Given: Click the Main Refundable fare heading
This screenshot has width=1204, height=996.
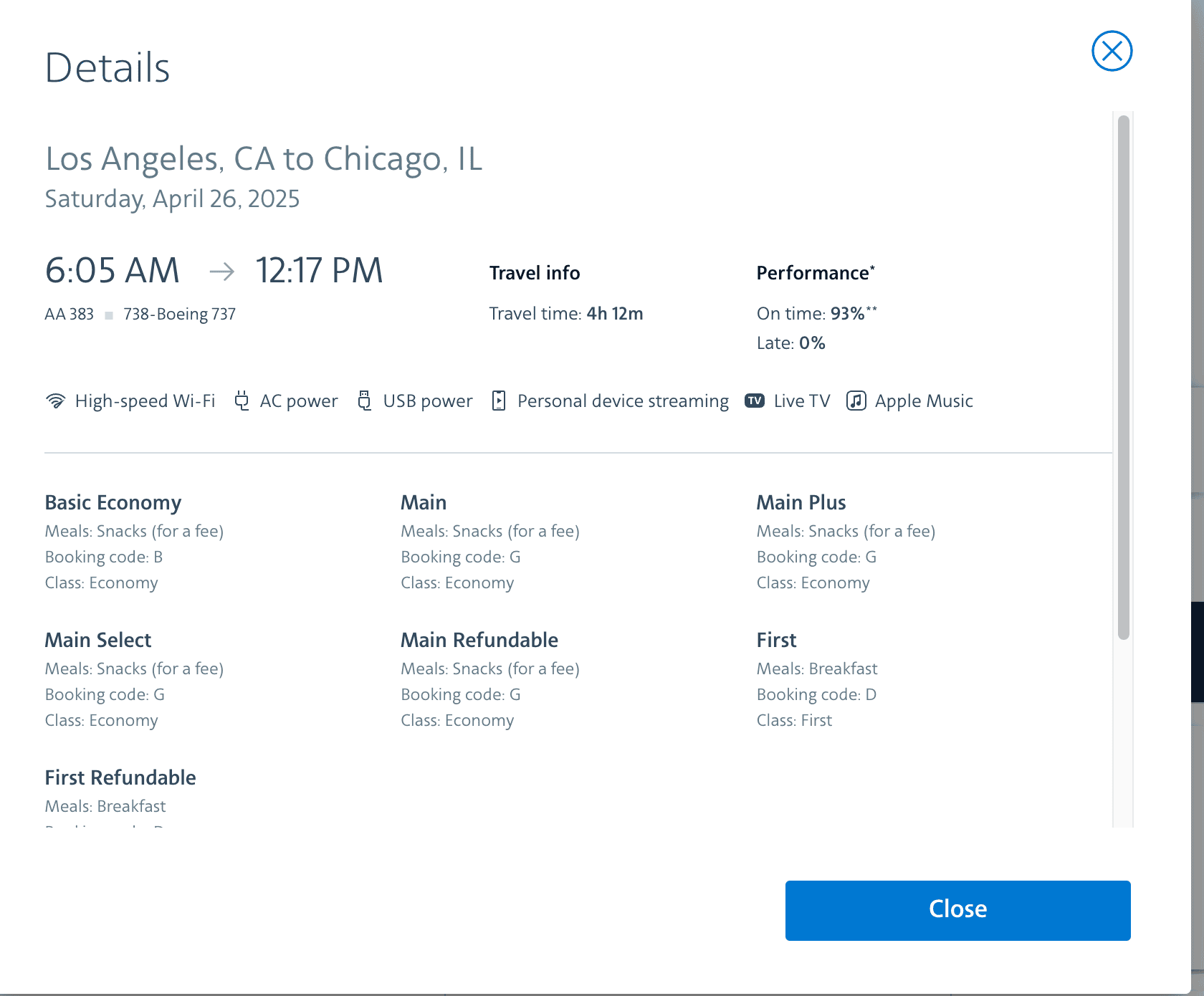Looking at the screenshot, I should pyautogui.click(x=479, y=640).
